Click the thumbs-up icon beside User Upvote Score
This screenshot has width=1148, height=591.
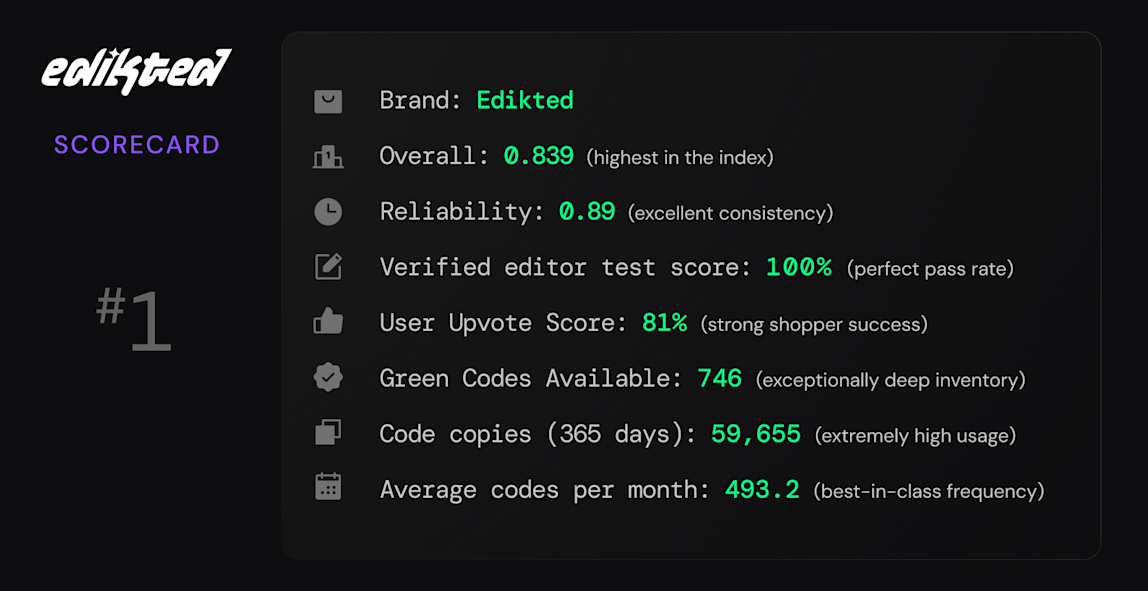coord(329,322)
